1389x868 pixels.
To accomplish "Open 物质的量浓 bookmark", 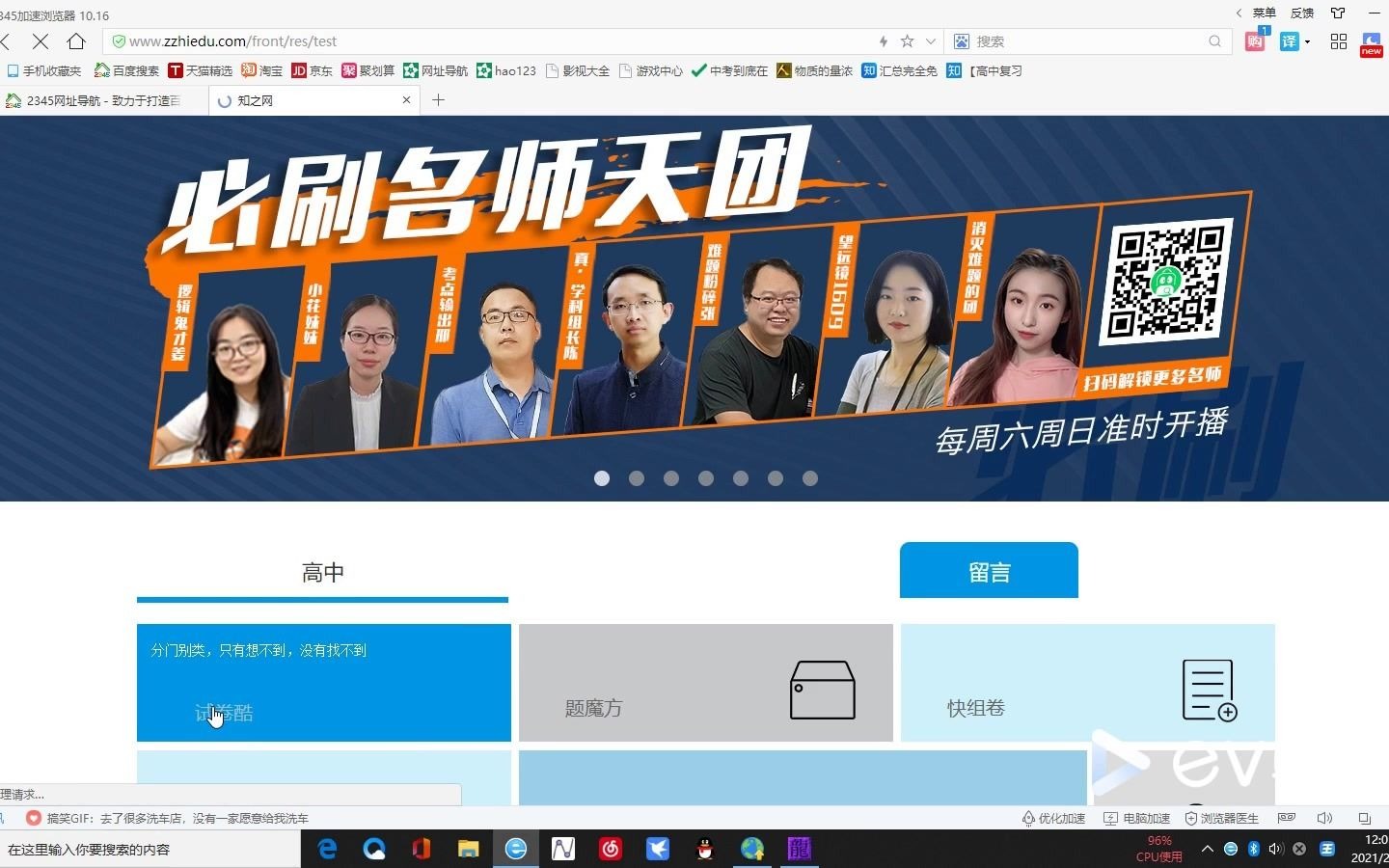I will click(x=815, y=70).
